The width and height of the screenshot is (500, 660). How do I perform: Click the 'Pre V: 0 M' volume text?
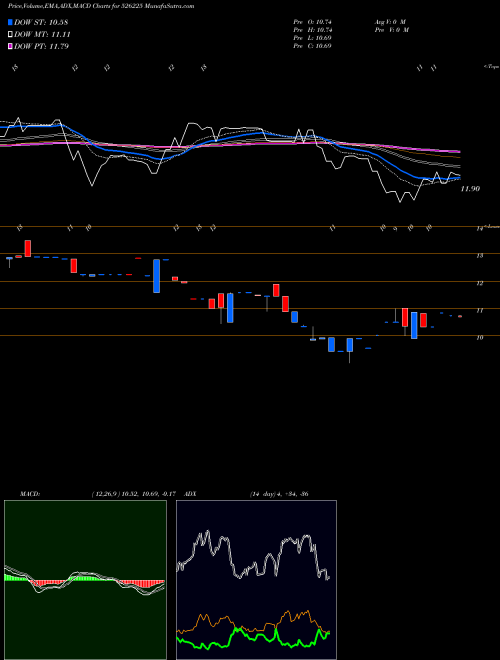(x=393, y=30)
